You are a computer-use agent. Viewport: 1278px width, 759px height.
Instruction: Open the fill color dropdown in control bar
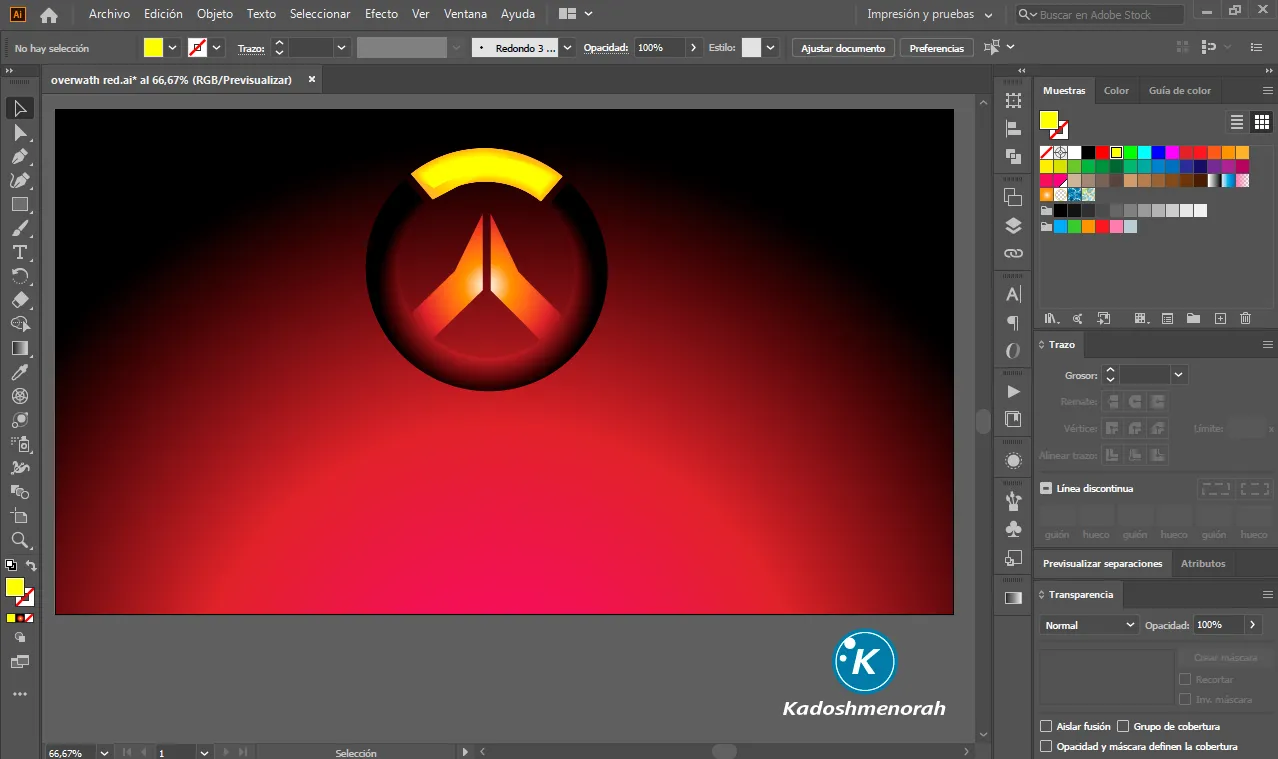[x=173, y=47]
